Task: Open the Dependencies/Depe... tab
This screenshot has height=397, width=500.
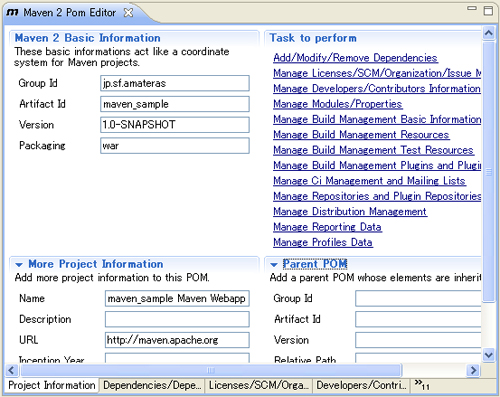Action: (x=152, y=385)
